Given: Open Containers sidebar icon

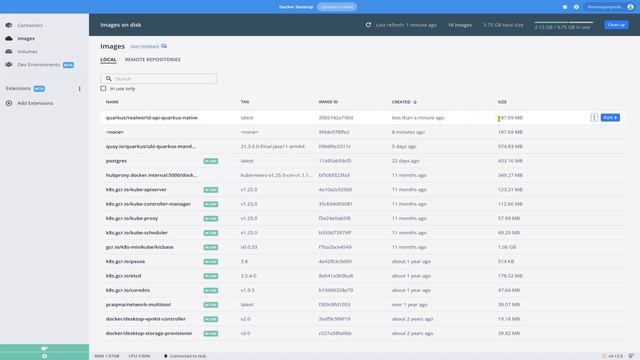Looking at the screenshot, I should [x=9, y=25].
